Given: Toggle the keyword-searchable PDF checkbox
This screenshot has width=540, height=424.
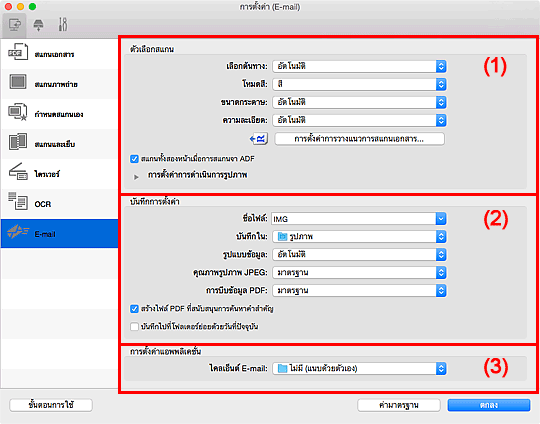Looking at the screenshot, I should [x=134, y=309].
